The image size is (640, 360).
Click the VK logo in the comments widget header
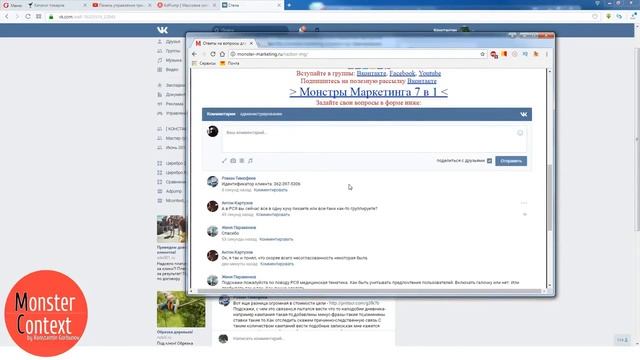click(524, 114)
